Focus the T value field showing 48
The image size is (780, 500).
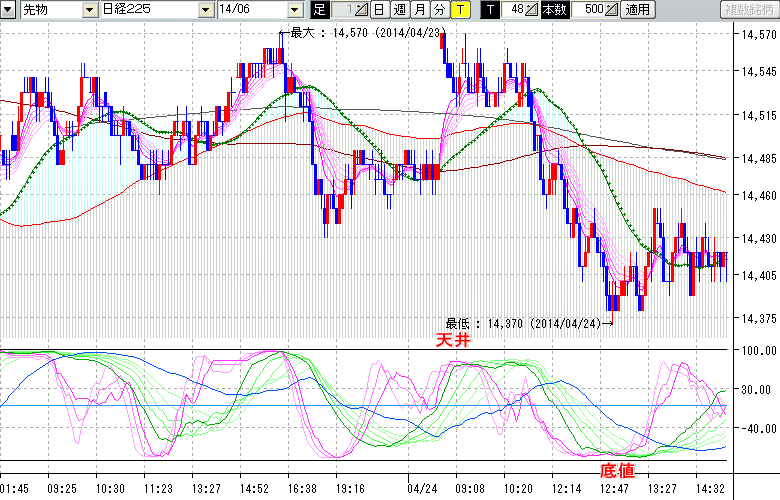point(514,9)
